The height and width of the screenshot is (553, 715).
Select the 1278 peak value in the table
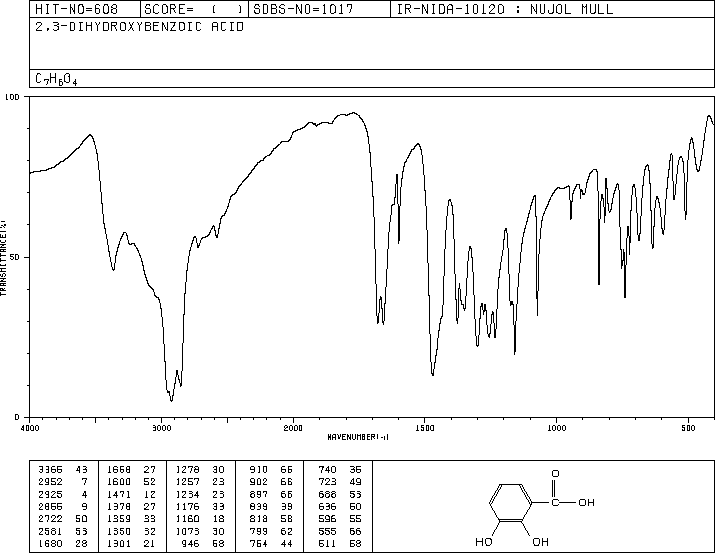(x=187, y=470)
